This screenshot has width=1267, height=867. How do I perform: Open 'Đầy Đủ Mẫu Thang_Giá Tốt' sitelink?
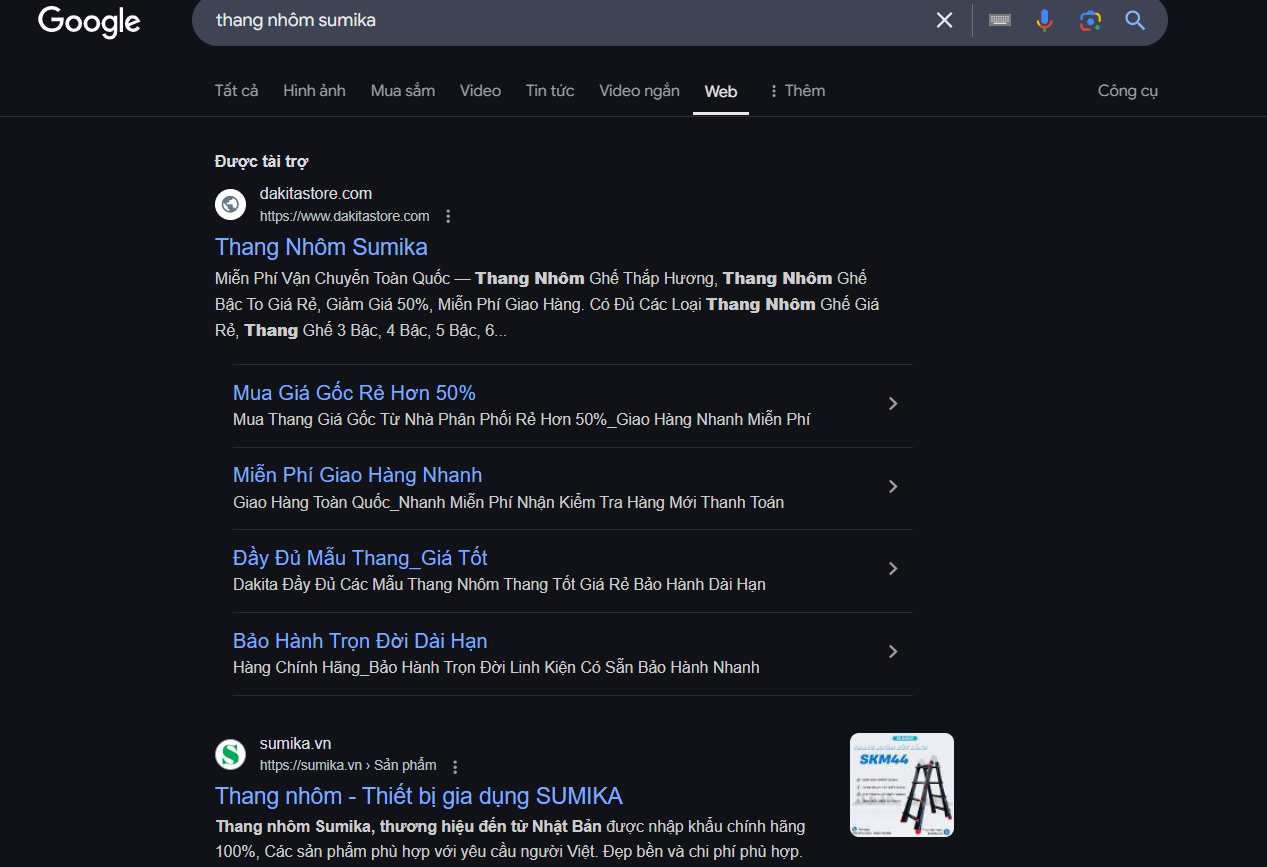(x=360, y=558)
